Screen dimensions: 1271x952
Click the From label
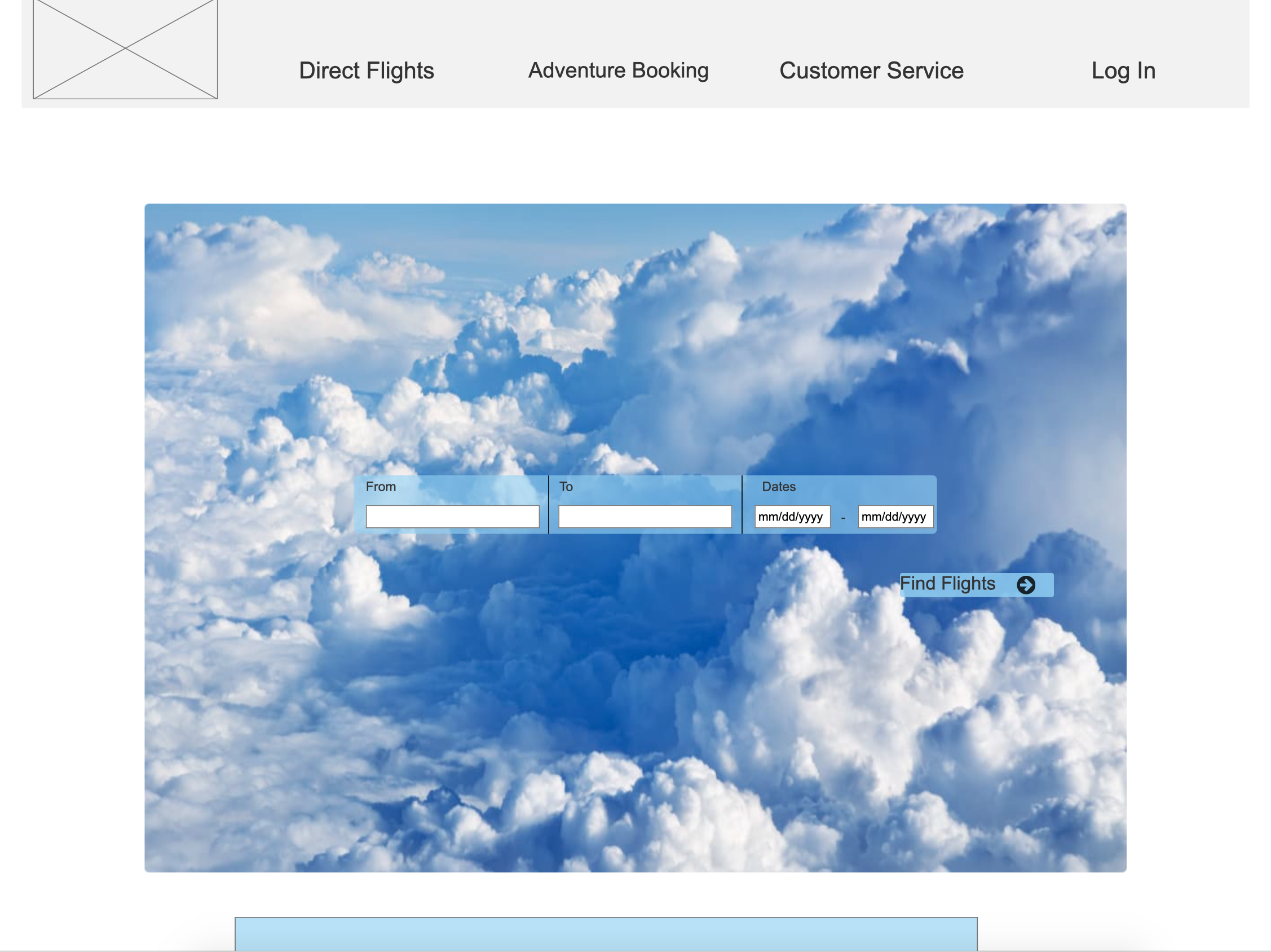381,487
